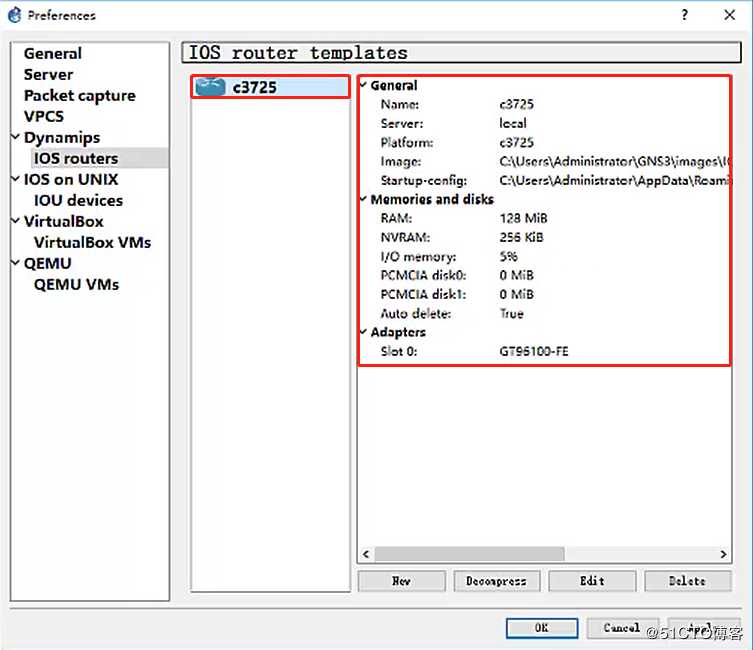Collapse the Dynamips tree node
The image size is (753, 650).
pyautogui.click(x=15, y=137)
